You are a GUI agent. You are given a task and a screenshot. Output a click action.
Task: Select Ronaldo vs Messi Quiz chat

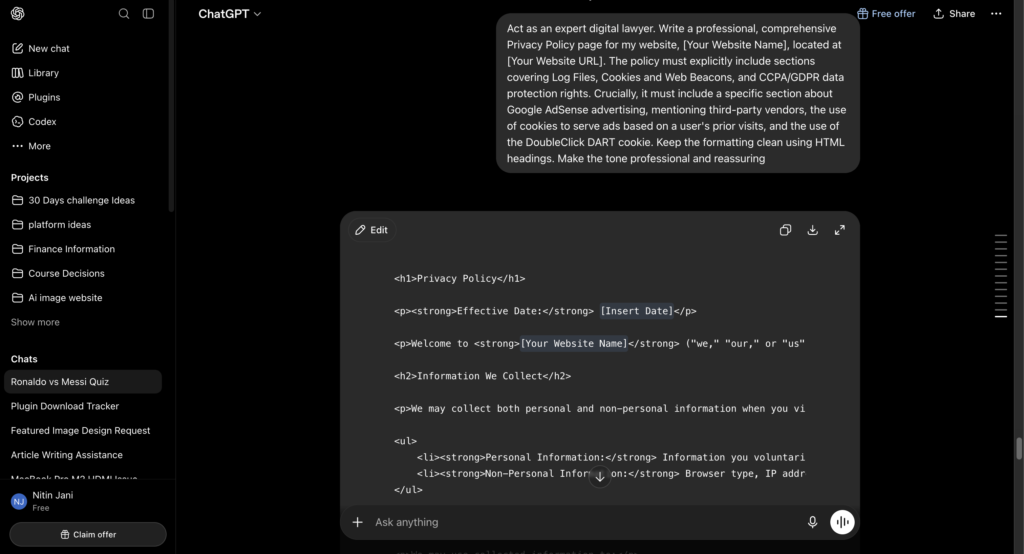point(83,382)
